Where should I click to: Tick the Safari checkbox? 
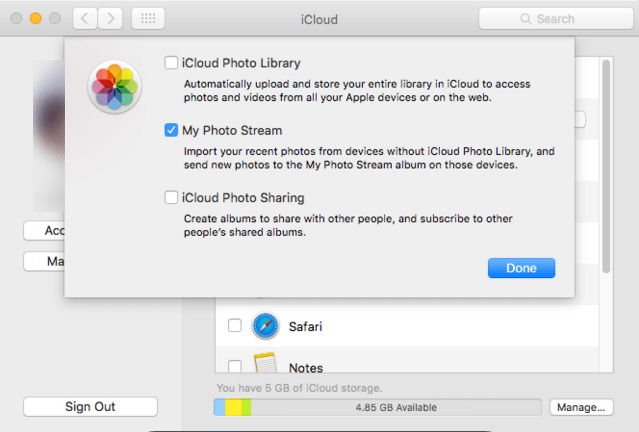click(x=235, y=326)
